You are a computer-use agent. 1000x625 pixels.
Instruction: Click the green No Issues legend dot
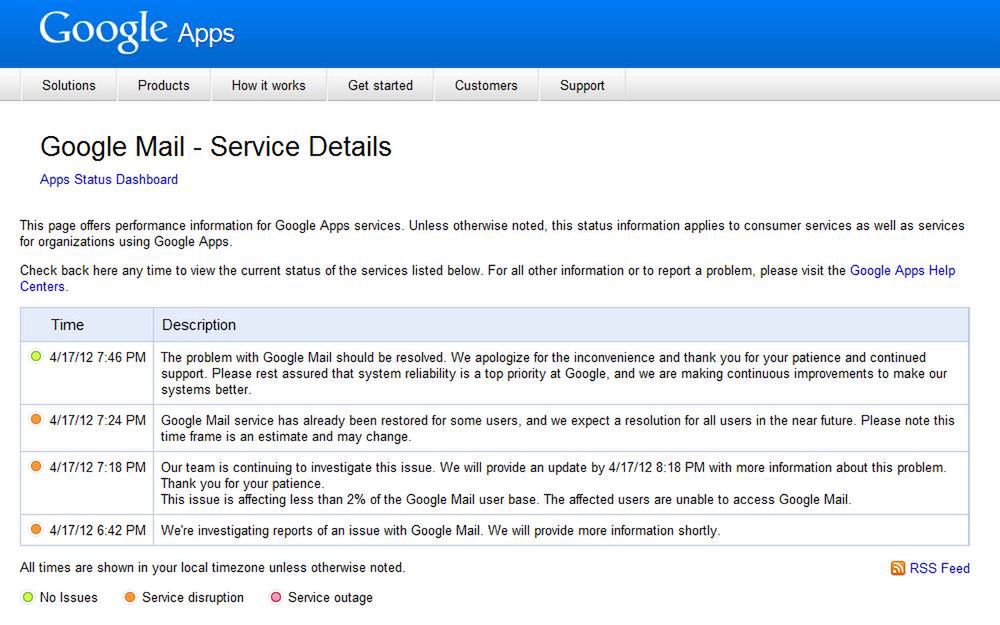(x=27, y=598)
